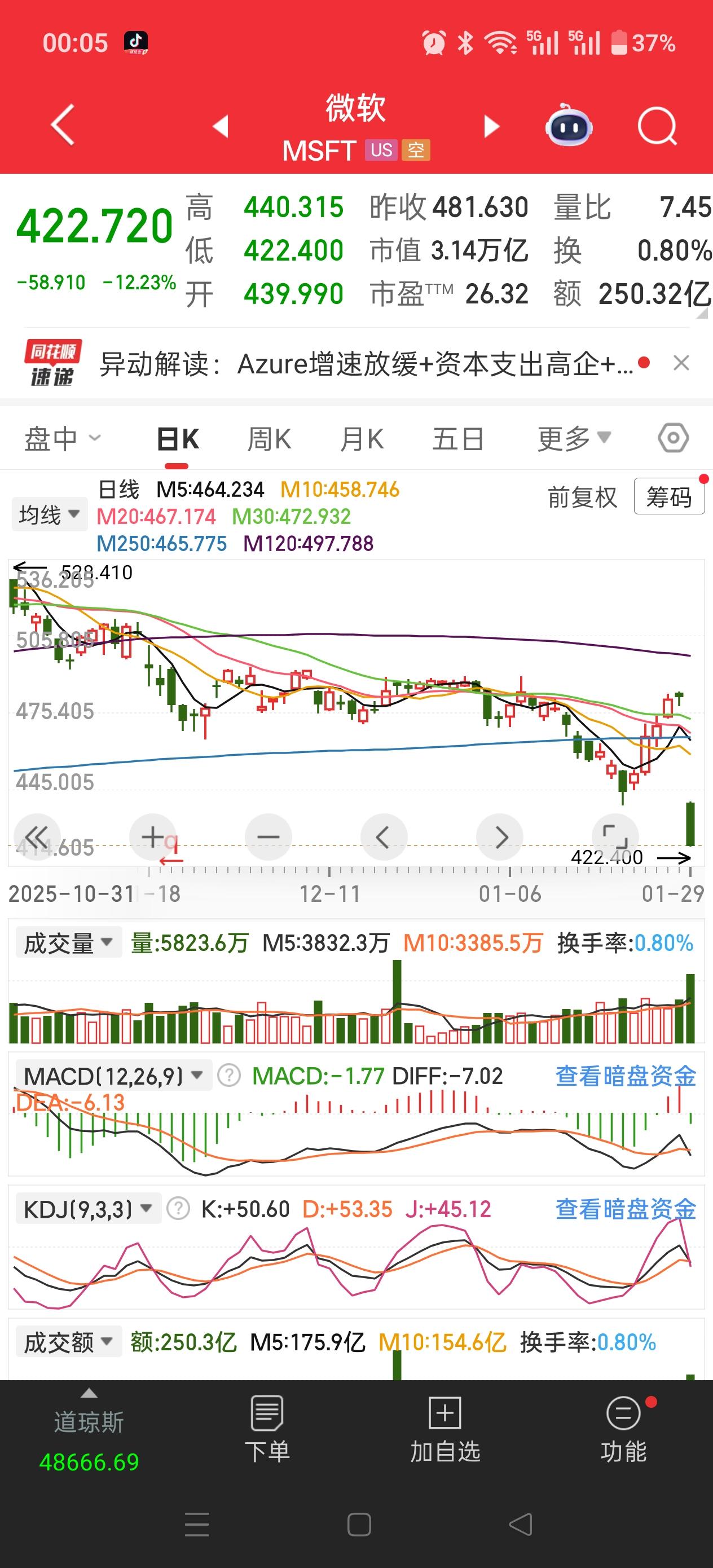
Task: Open the KDJ help question mark
Action: click(178, 1208)
